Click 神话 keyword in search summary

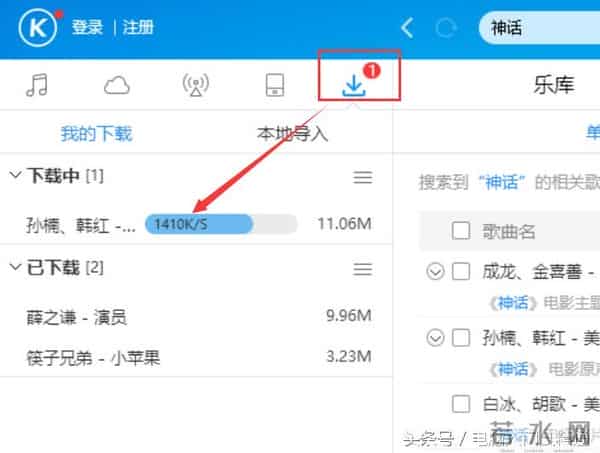pos(502,182)
